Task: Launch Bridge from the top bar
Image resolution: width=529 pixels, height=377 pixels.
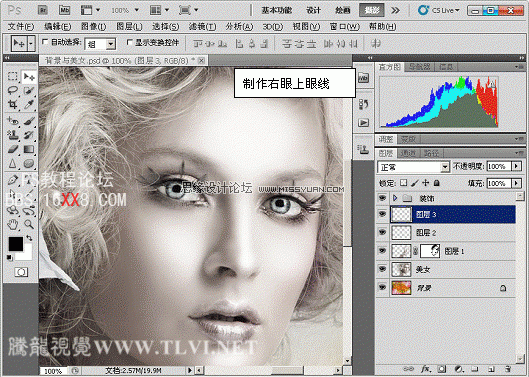Action: (x=43, y=10)
